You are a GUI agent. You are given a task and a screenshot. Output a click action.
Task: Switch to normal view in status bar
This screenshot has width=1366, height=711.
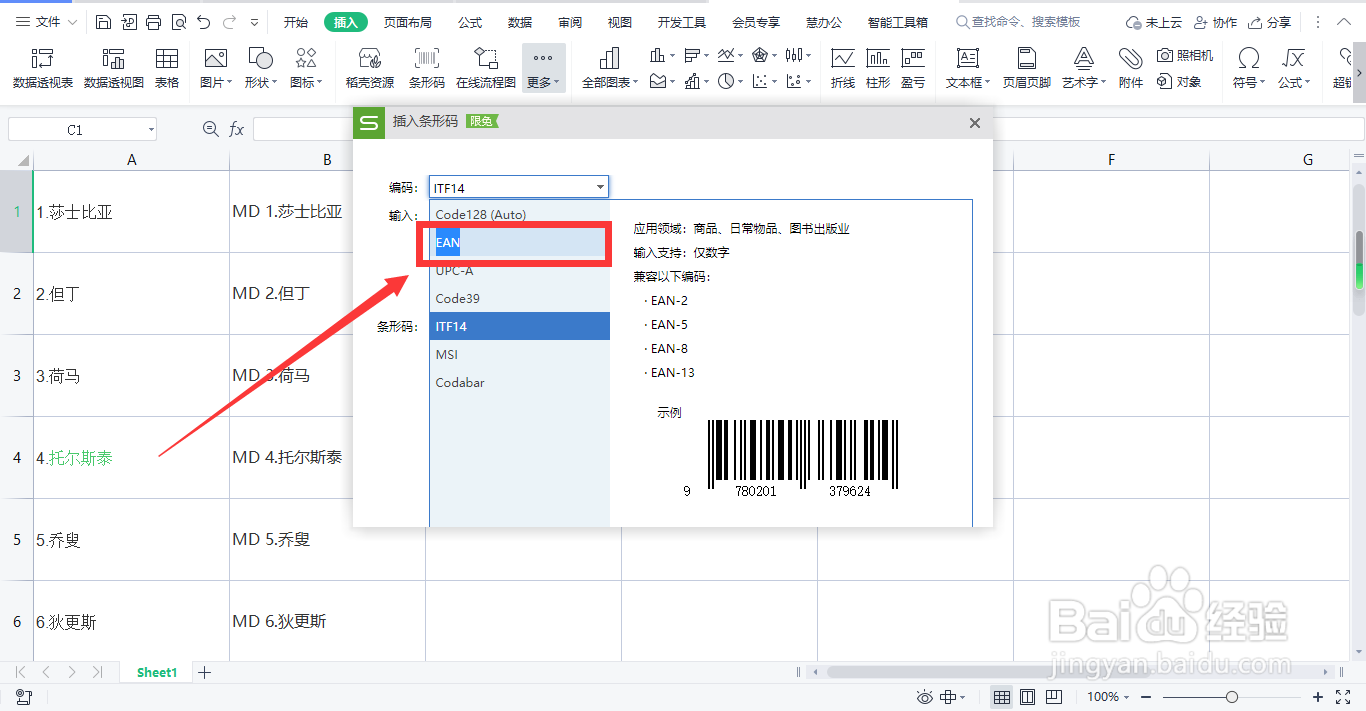(x=1002, y=697)
